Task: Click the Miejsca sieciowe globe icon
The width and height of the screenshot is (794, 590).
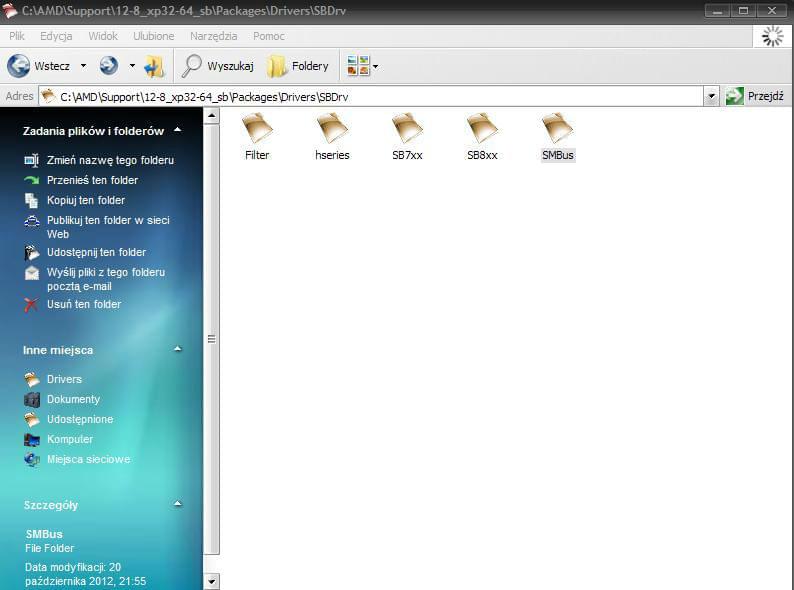Action: click(x=31, y=459)
